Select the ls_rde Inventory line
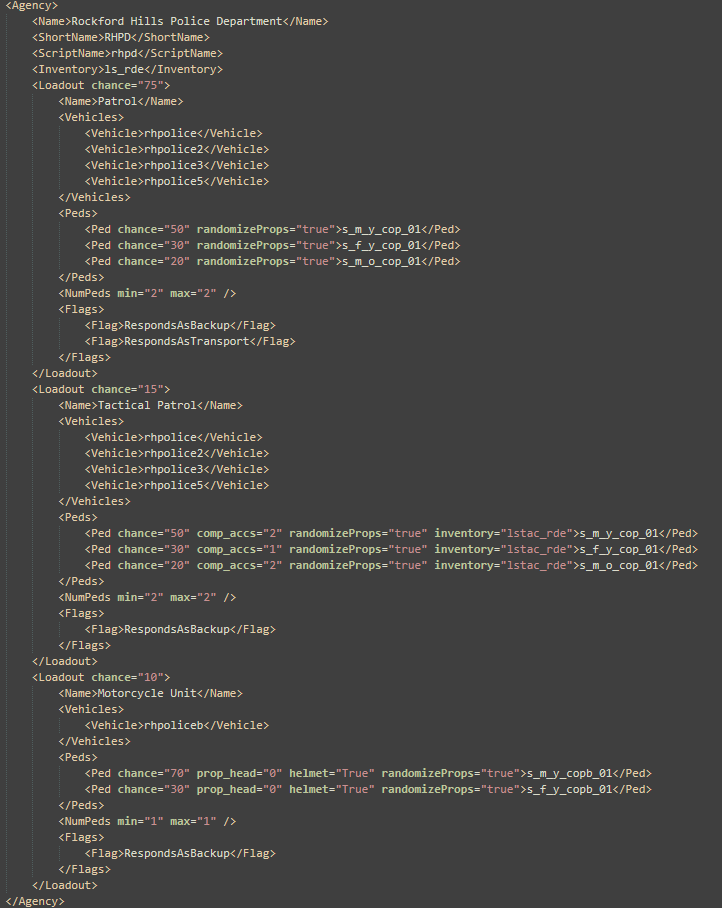The height and width of the screenshot is (908, 722). click(127, 69)
